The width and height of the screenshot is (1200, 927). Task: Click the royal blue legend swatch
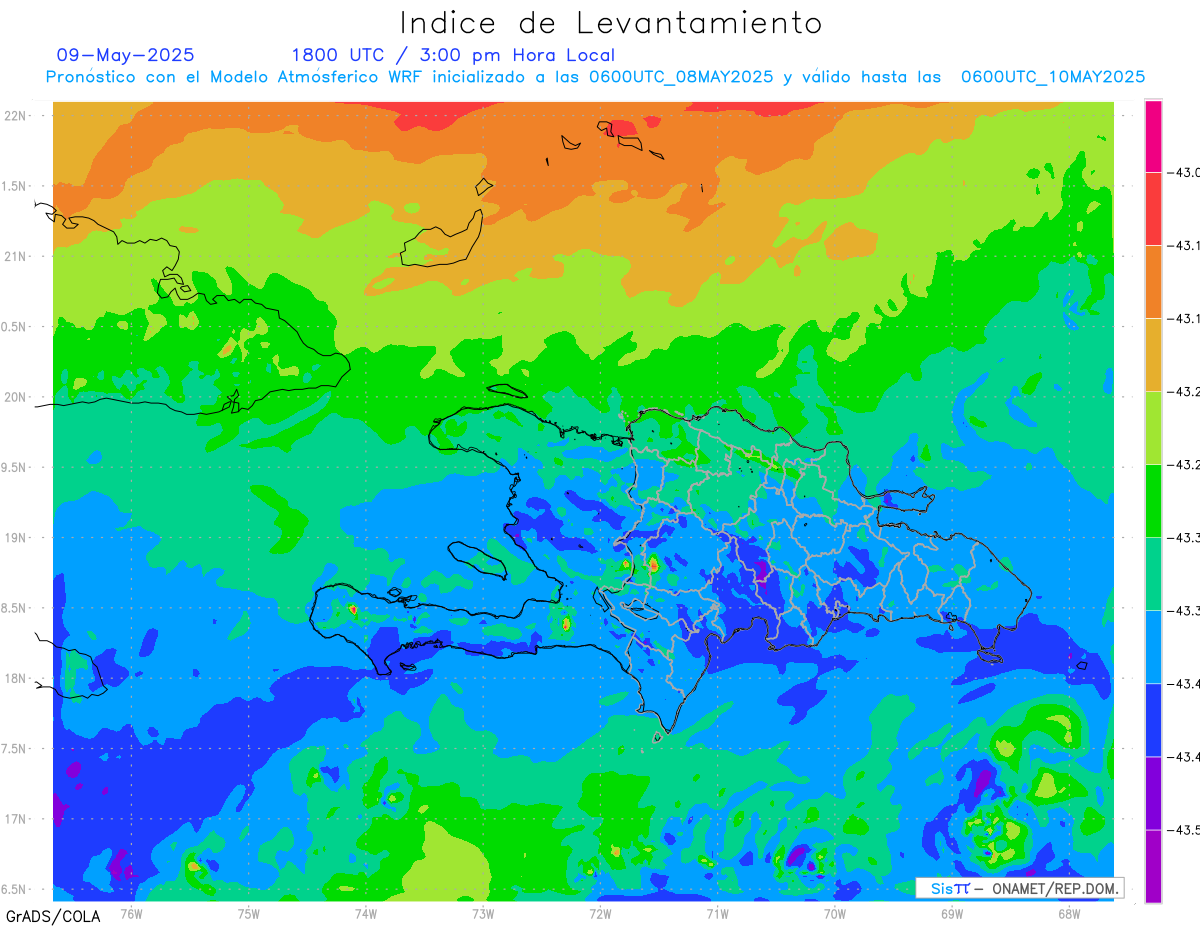(x=1153, y=719)
